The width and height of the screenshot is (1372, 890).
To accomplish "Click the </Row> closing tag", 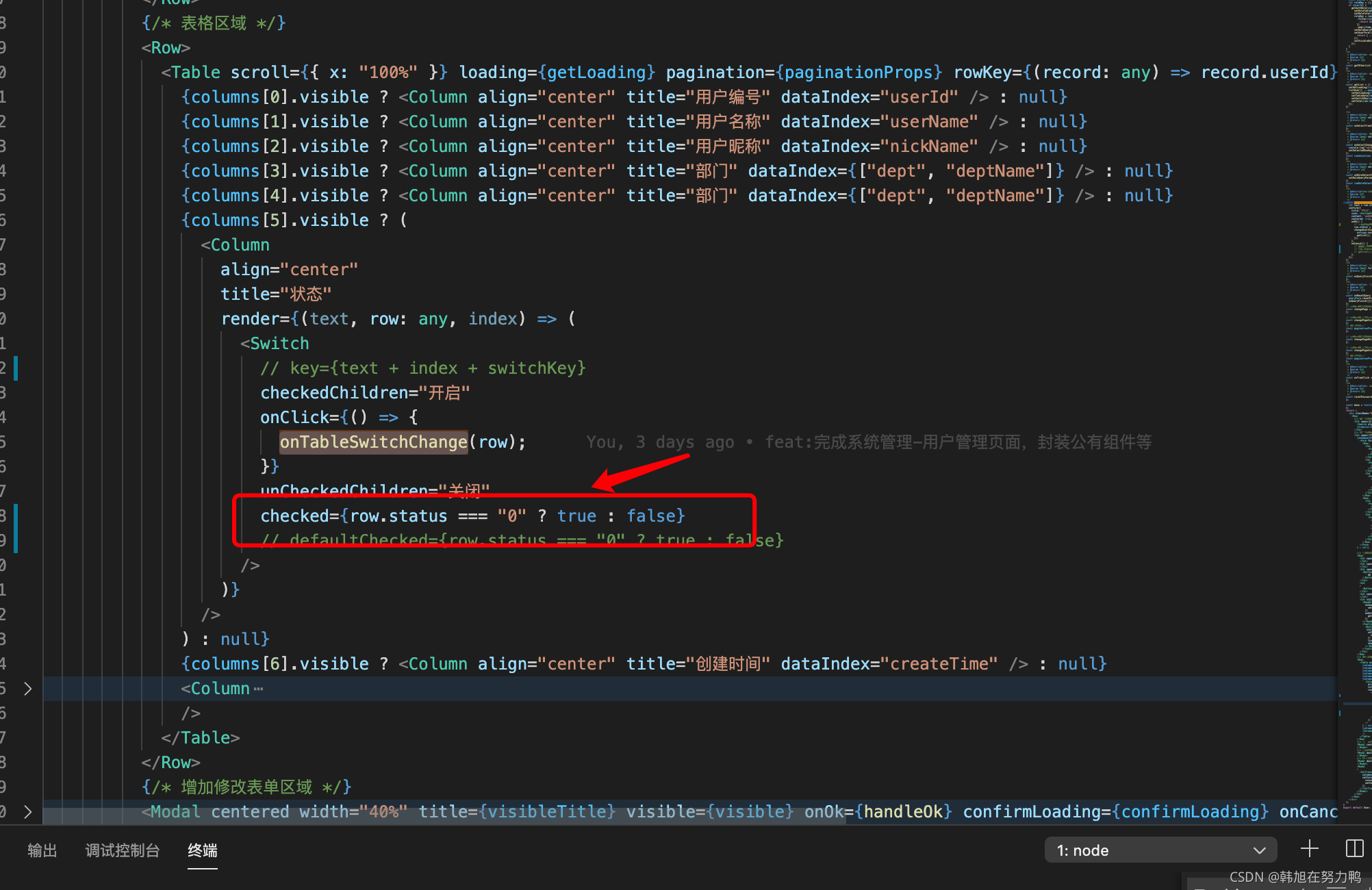I will point(170,763).
